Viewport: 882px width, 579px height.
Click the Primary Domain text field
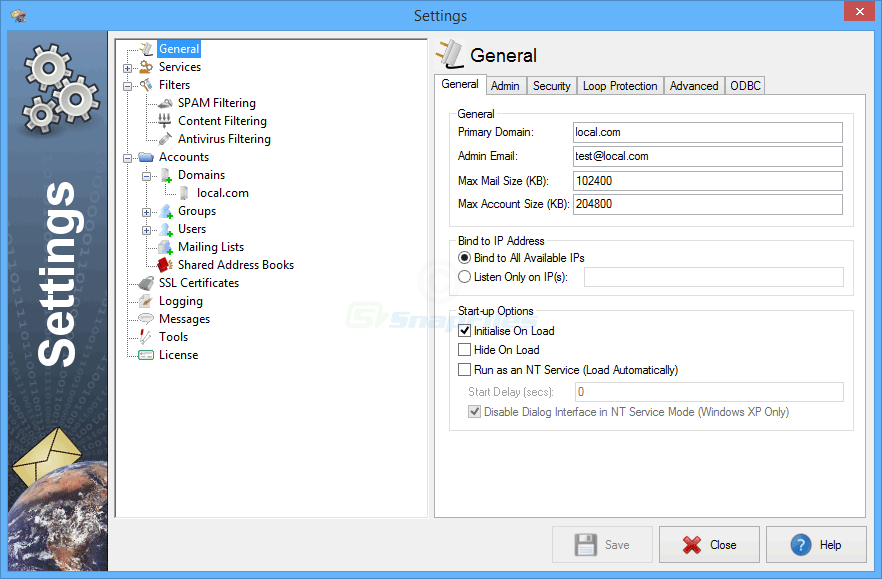(x=705, y=134)
